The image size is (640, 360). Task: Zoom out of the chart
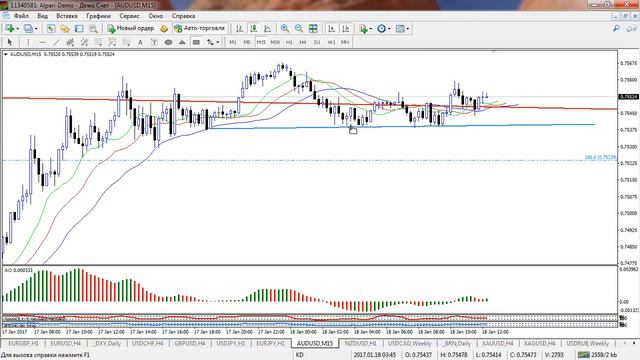pos(299,29)
